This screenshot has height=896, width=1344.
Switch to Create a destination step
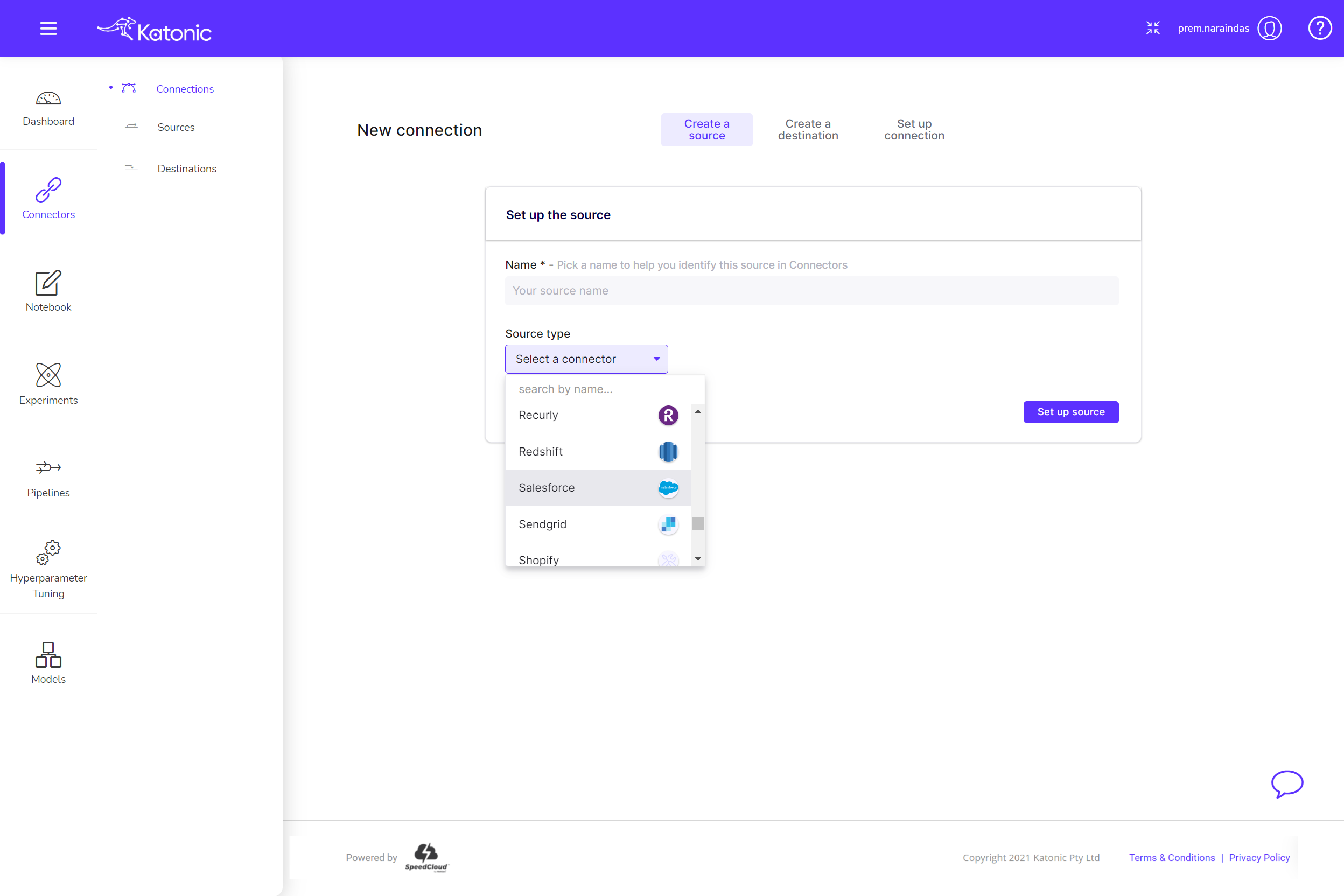pyautogui.click(x=808, y=130)
